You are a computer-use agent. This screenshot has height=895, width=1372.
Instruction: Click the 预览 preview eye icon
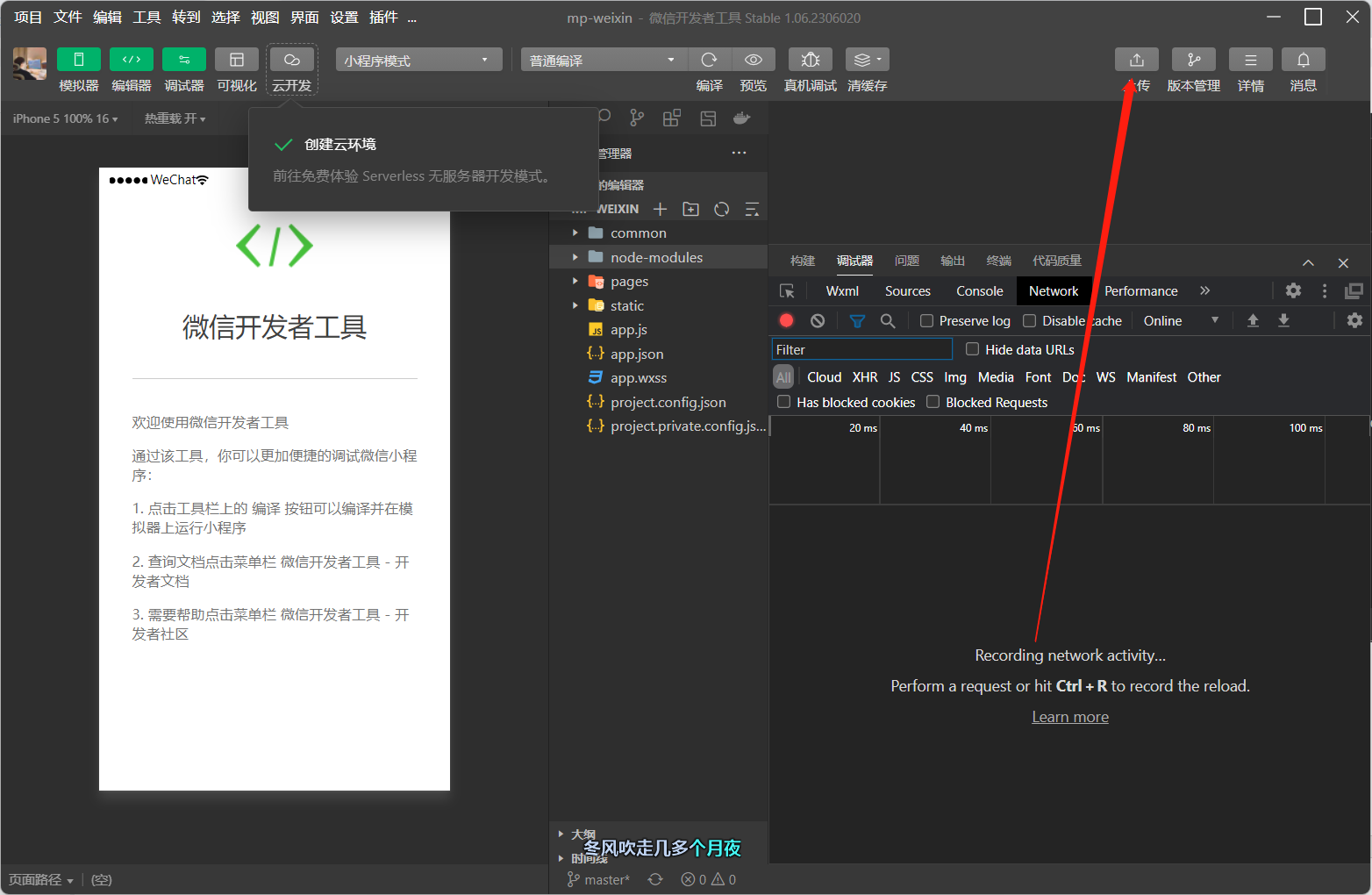tap(754, 60)
